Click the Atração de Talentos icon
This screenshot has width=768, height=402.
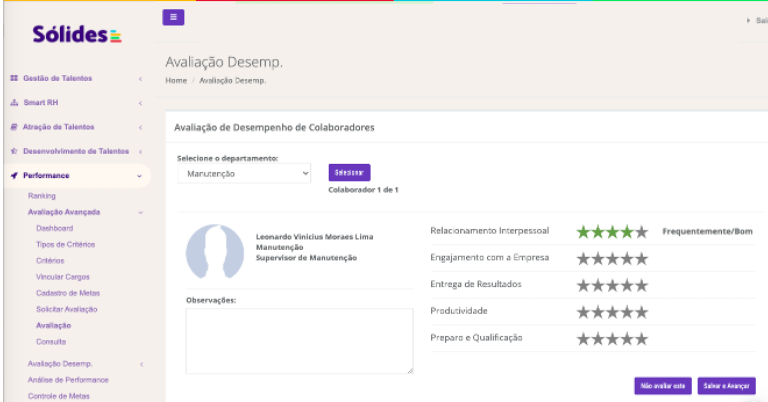pyautogui.click(x=14, y=127)
